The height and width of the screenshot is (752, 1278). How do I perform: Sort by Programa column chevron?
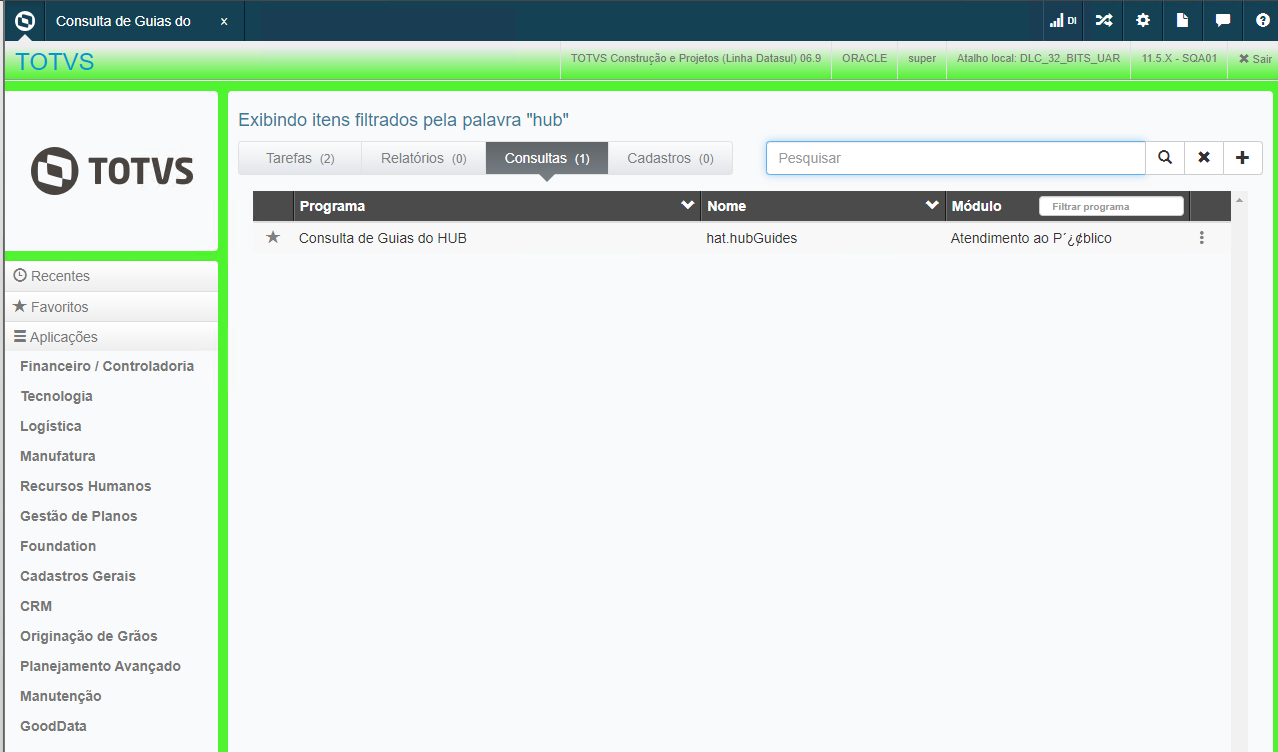pos(687,205)
